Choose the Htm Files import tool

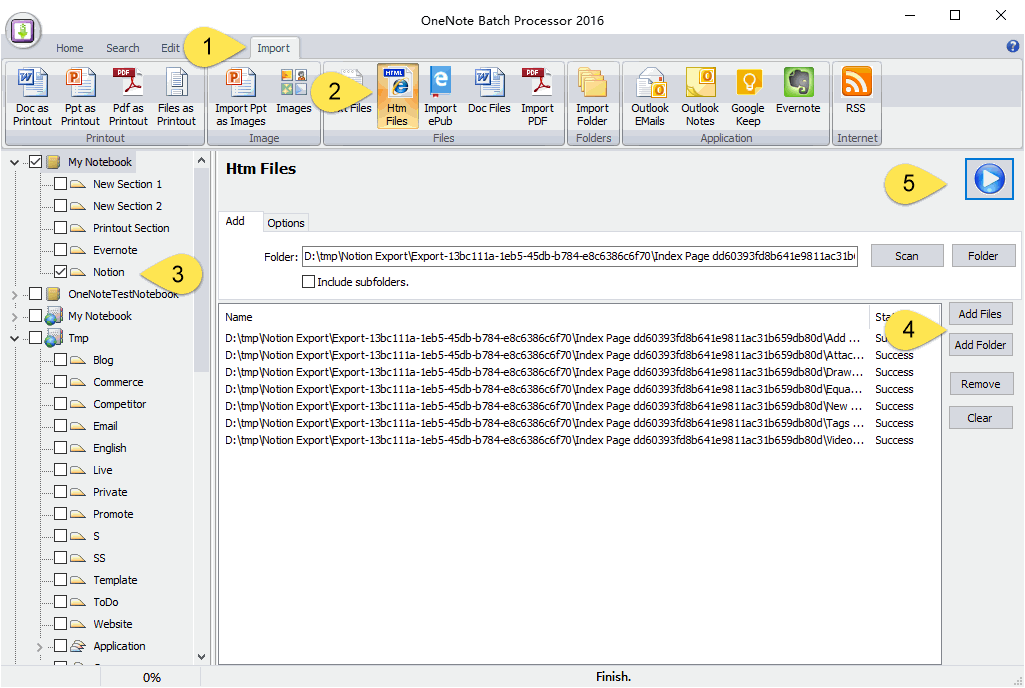pyautogui.click(x=397, y=97)
